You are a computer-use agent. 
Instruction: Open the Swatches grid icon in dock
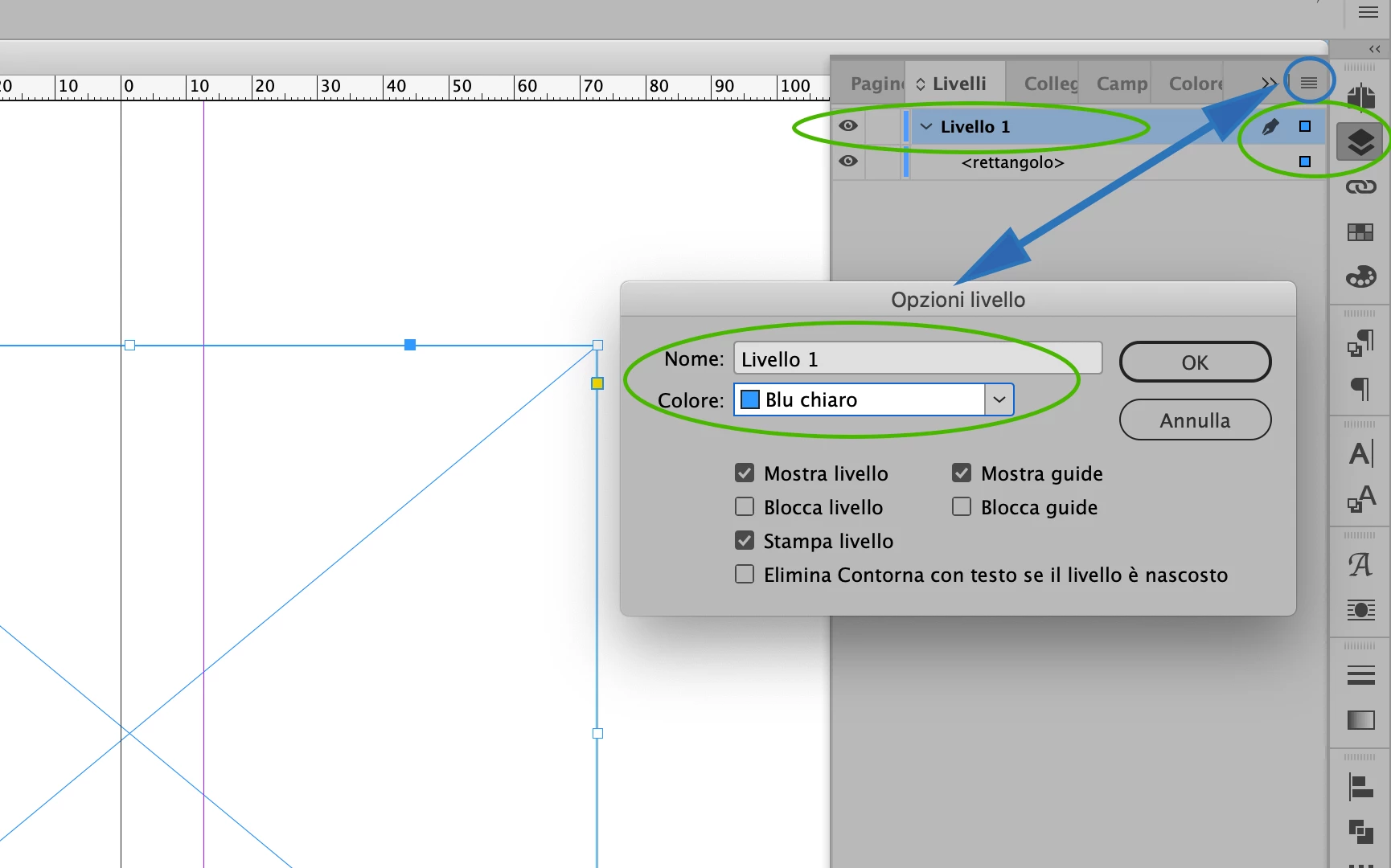coord(1360,232)
